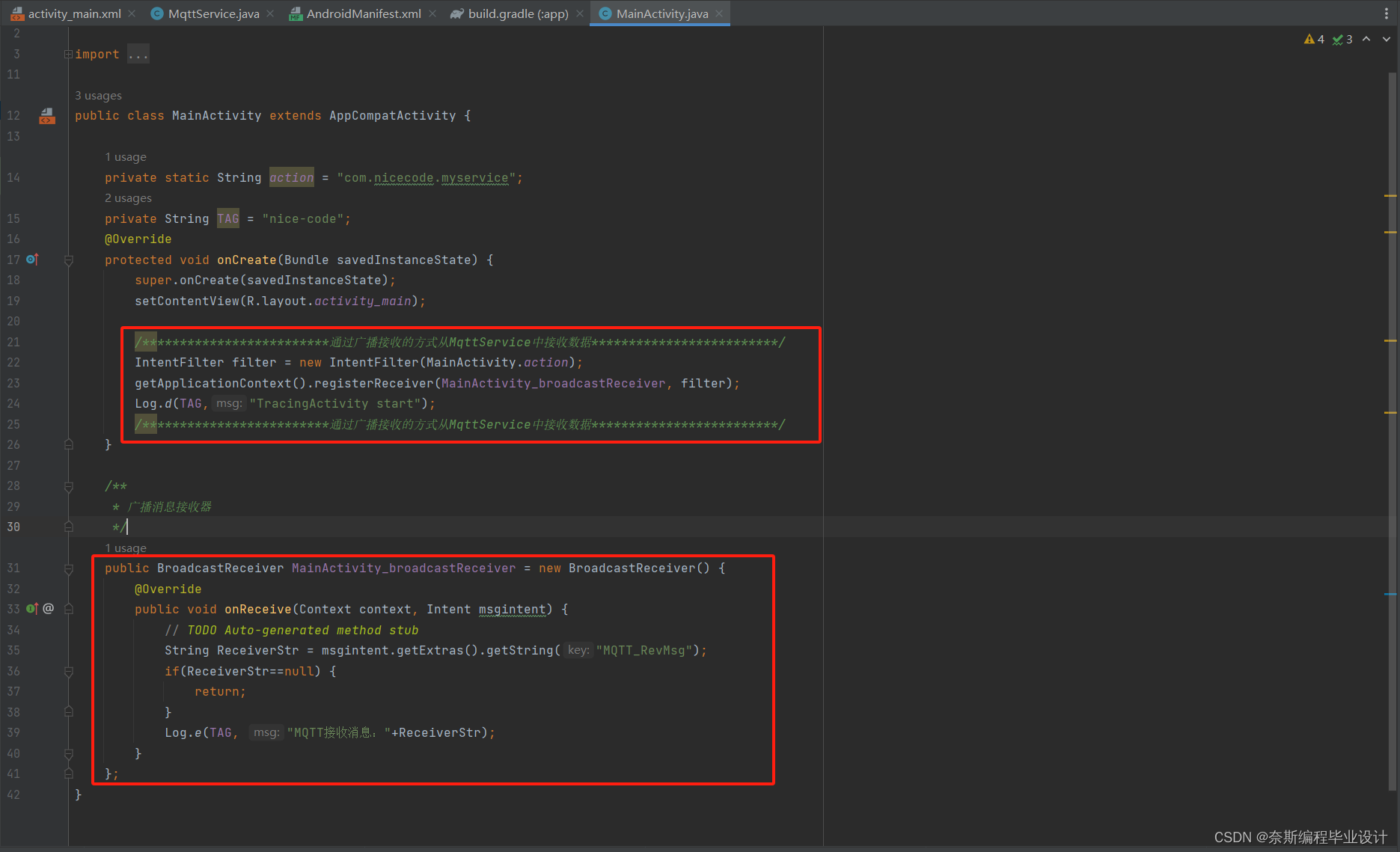
Task: Close the AndroidManifest.xml tab
Action: tap(432, 13)
